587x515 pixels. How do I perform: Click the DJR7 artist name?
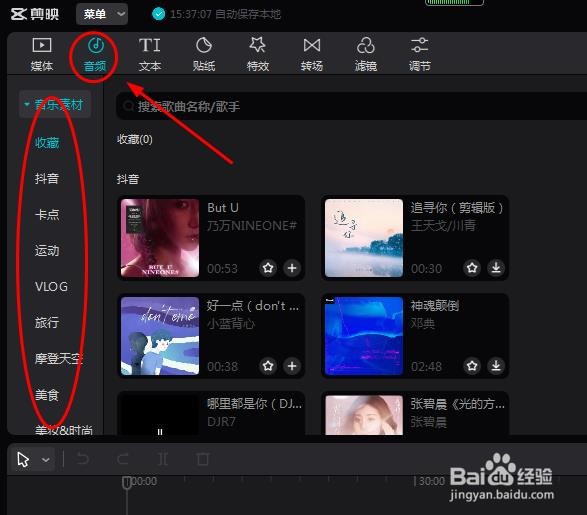pyautogui.click(x=221, y=422)
